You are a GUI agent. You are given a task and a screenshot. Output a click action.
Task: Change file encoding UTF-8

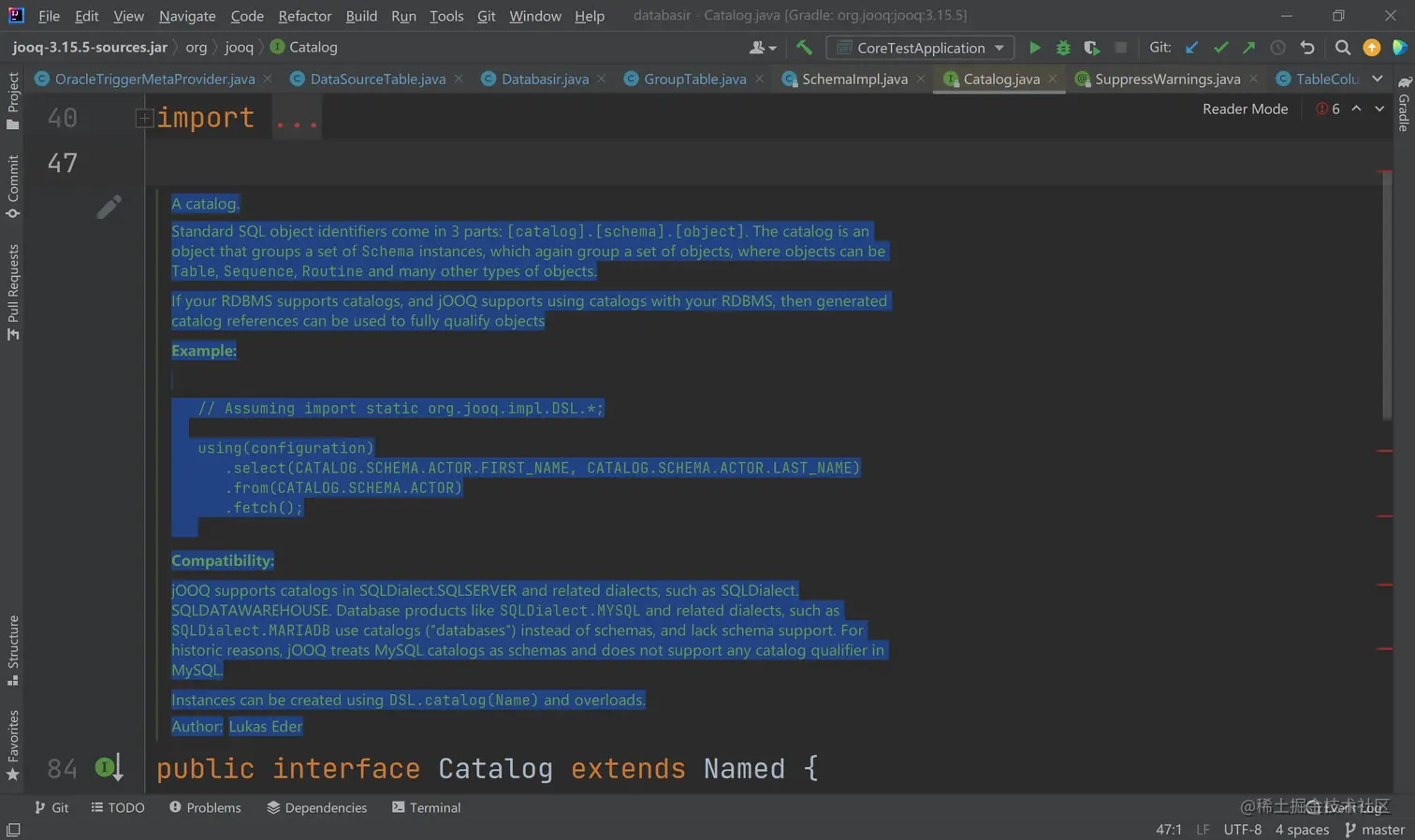click(x=1242, y=830)
